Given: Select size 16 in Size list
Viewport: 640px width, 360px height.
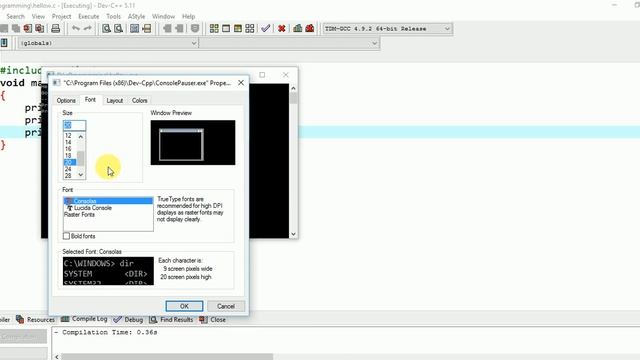Looking at the screenshot, I should [68, 149].
